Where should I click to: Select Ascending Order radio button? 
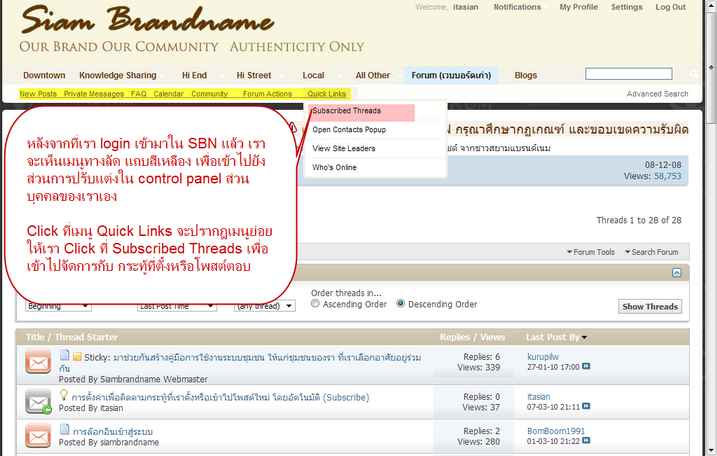(316, 304)
